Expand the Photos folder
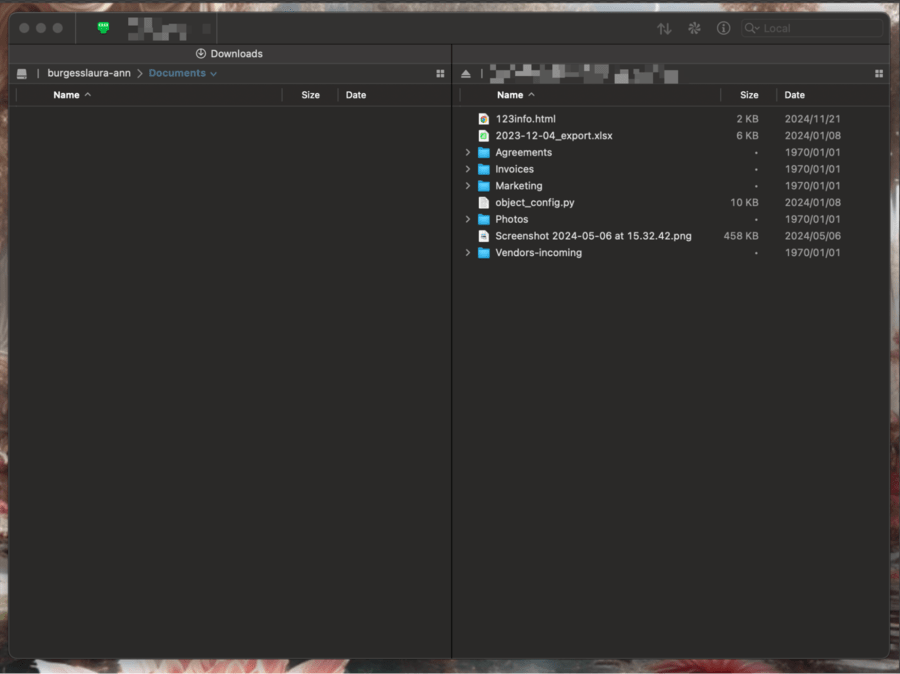 tap(468, 219)
